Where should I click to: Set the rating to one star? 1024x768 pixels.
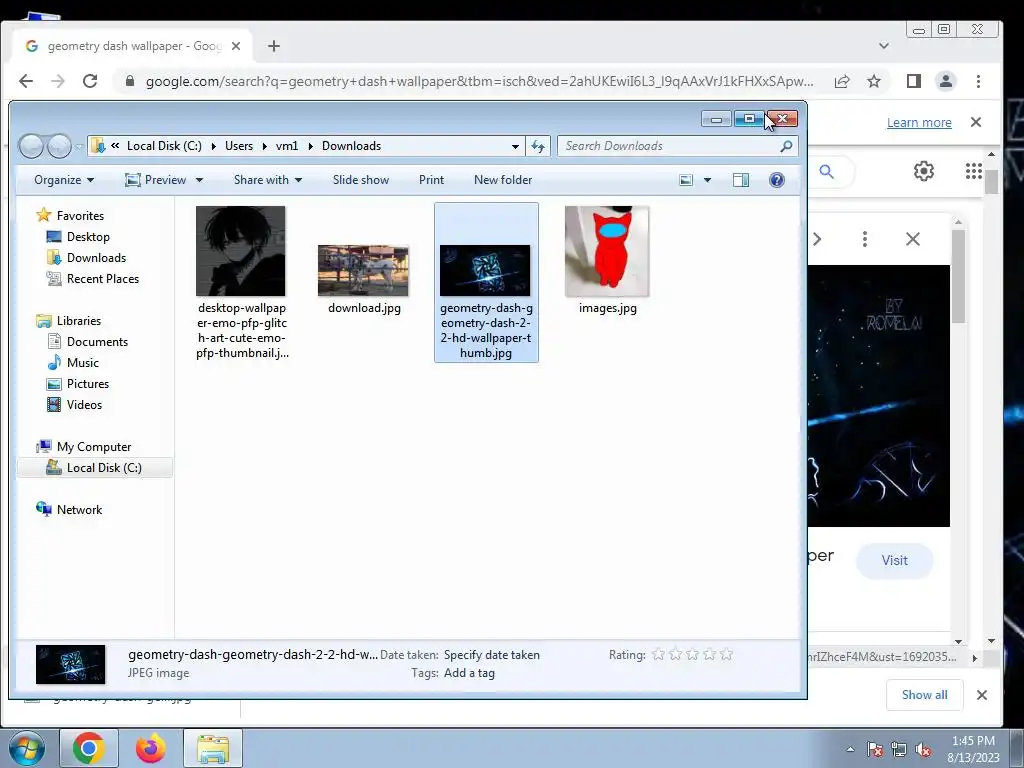point(658,654)
